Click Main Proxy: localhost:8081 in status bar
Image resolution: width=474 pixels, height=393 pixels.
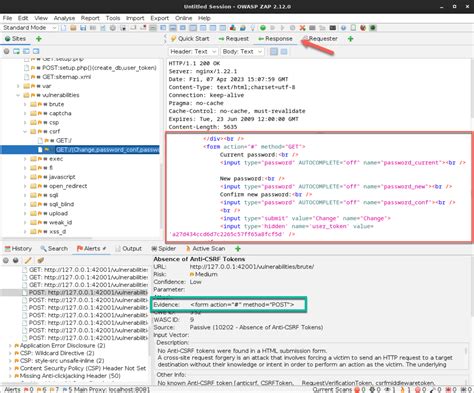[111, 389]
